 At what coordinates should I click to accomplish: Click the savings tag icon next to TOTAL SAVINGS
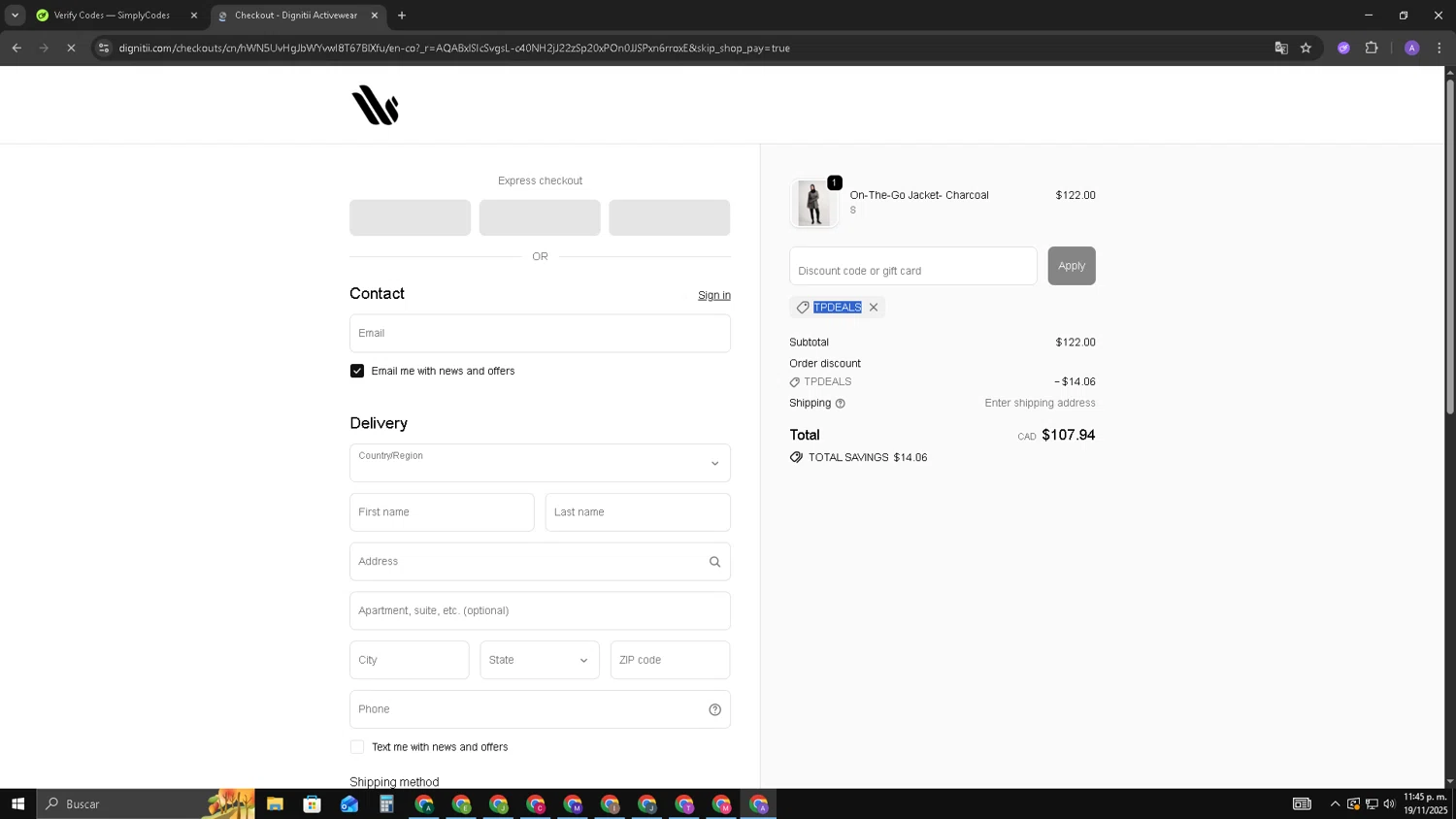click(796, 457)
